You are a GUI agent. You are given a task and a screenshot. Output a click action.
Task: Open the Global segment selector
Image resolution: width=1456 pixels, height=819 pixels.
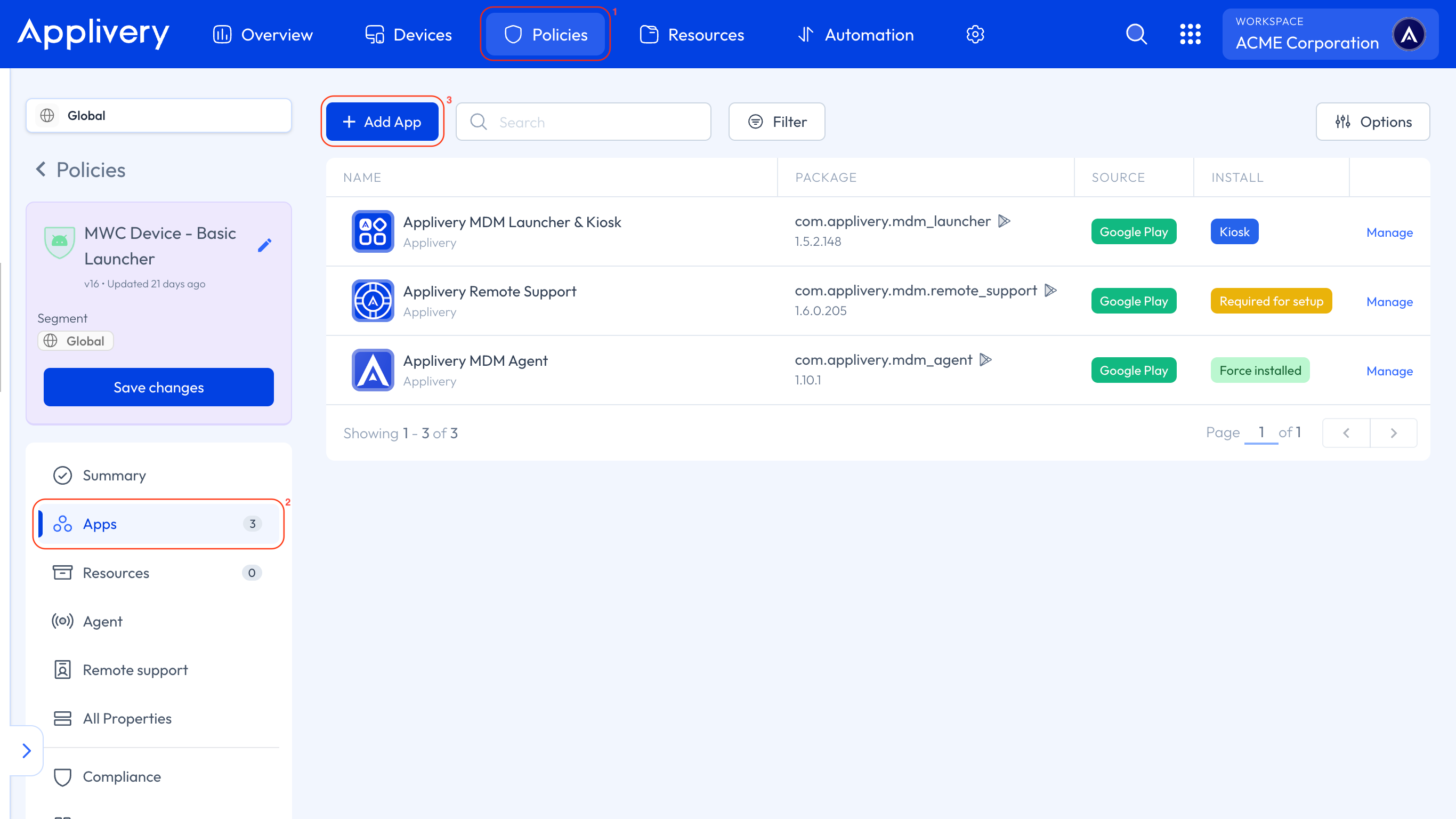159,115
